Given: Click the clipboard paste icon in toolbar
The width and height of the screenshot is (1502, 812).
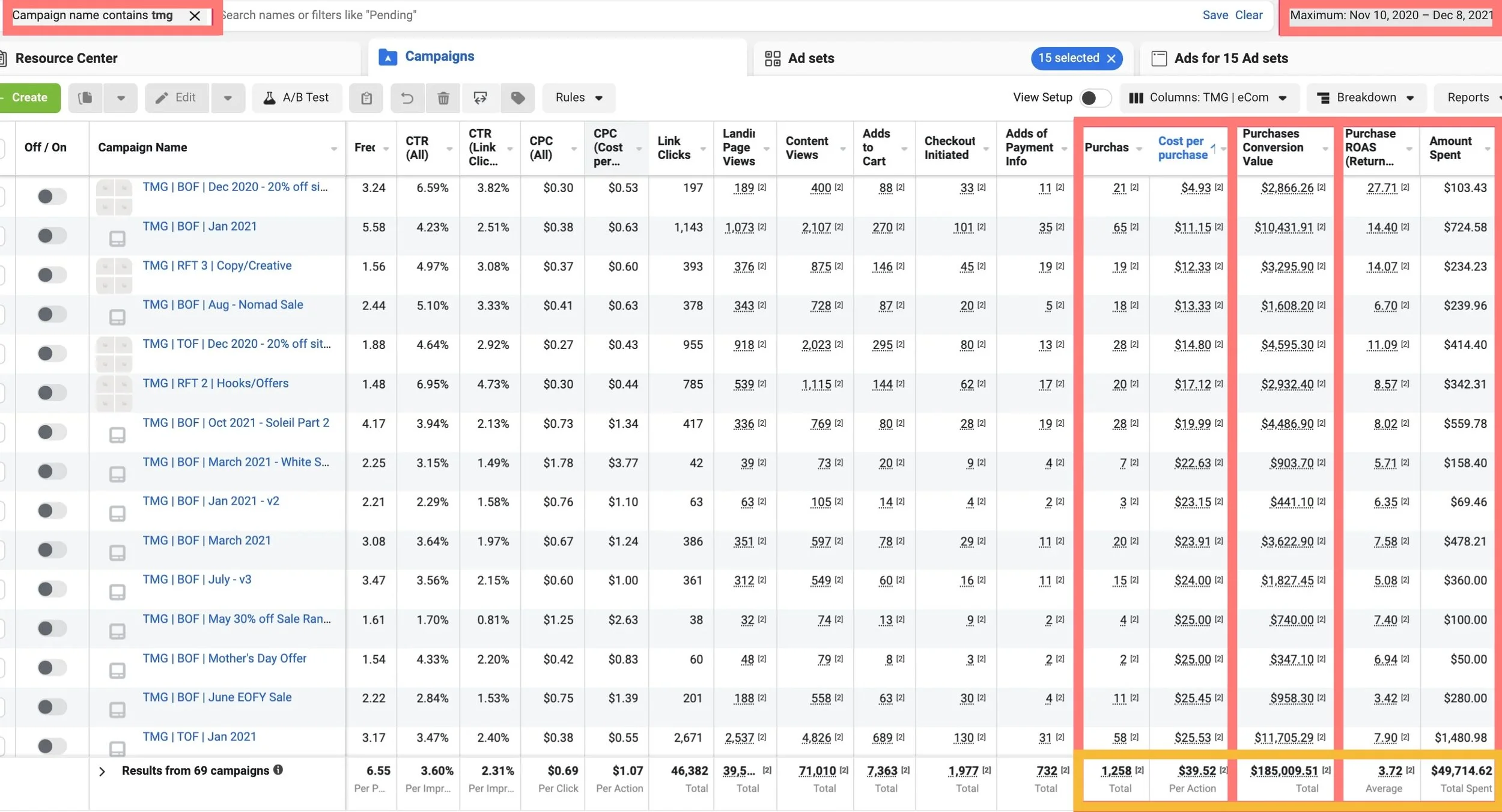Looking at the screenshot, I should [x=366, y=98].
